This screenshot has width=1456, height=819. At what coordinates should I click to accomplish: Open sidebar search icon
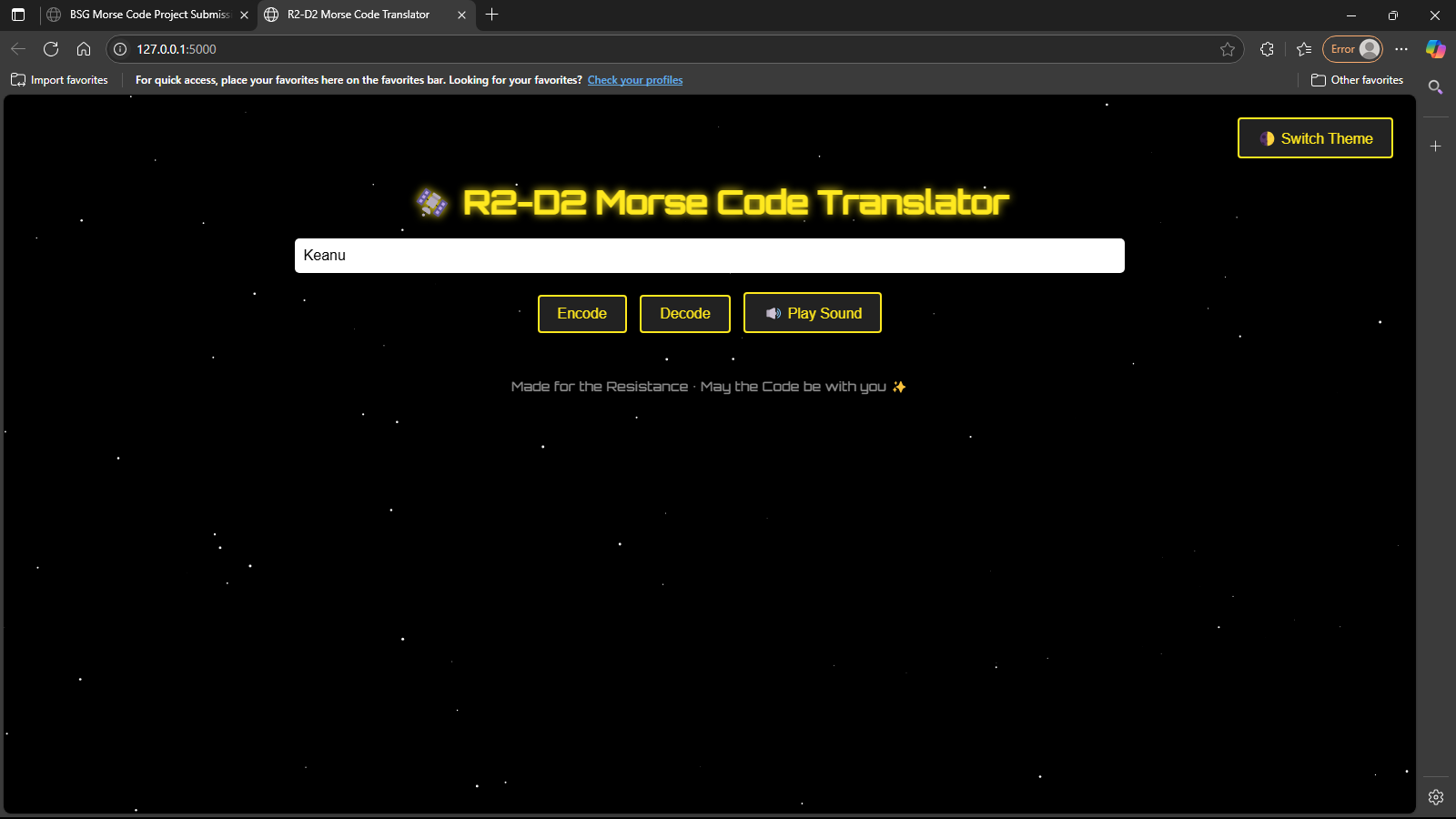coord(1436,87)
